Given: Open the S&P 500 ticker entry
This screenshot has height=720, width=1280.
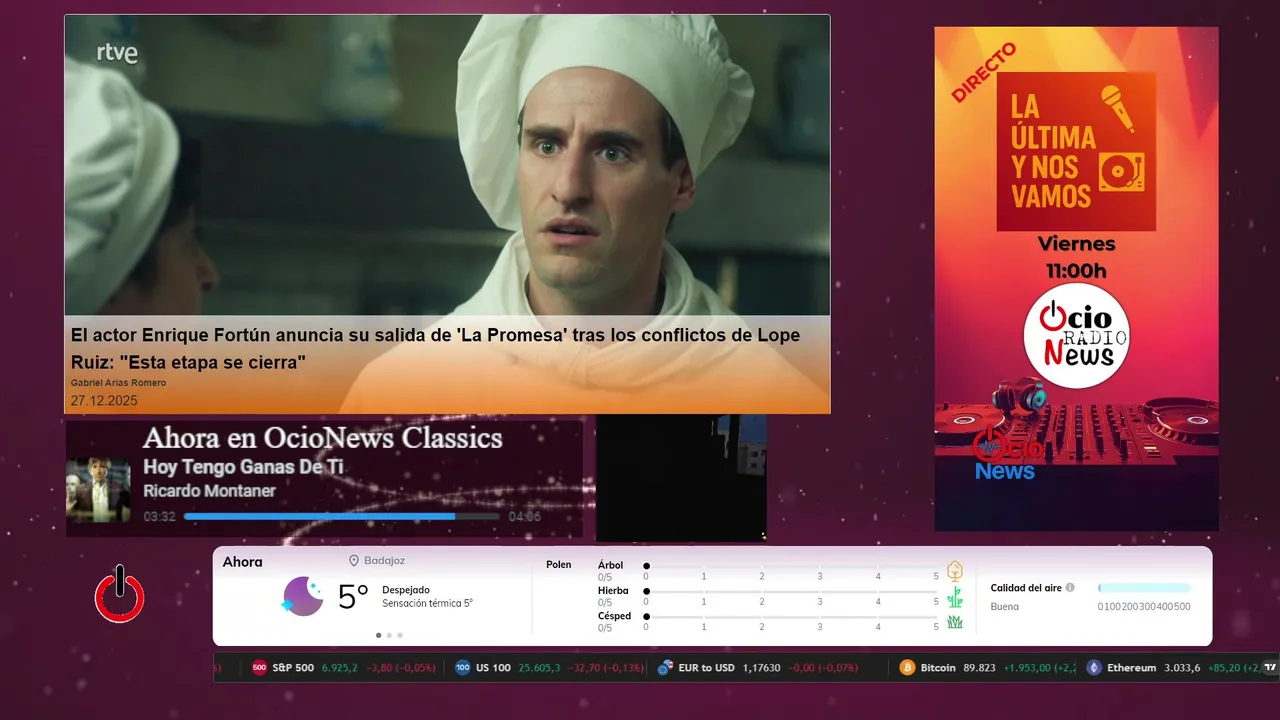Looking at the screenshot, I should [x=343, y=668].
